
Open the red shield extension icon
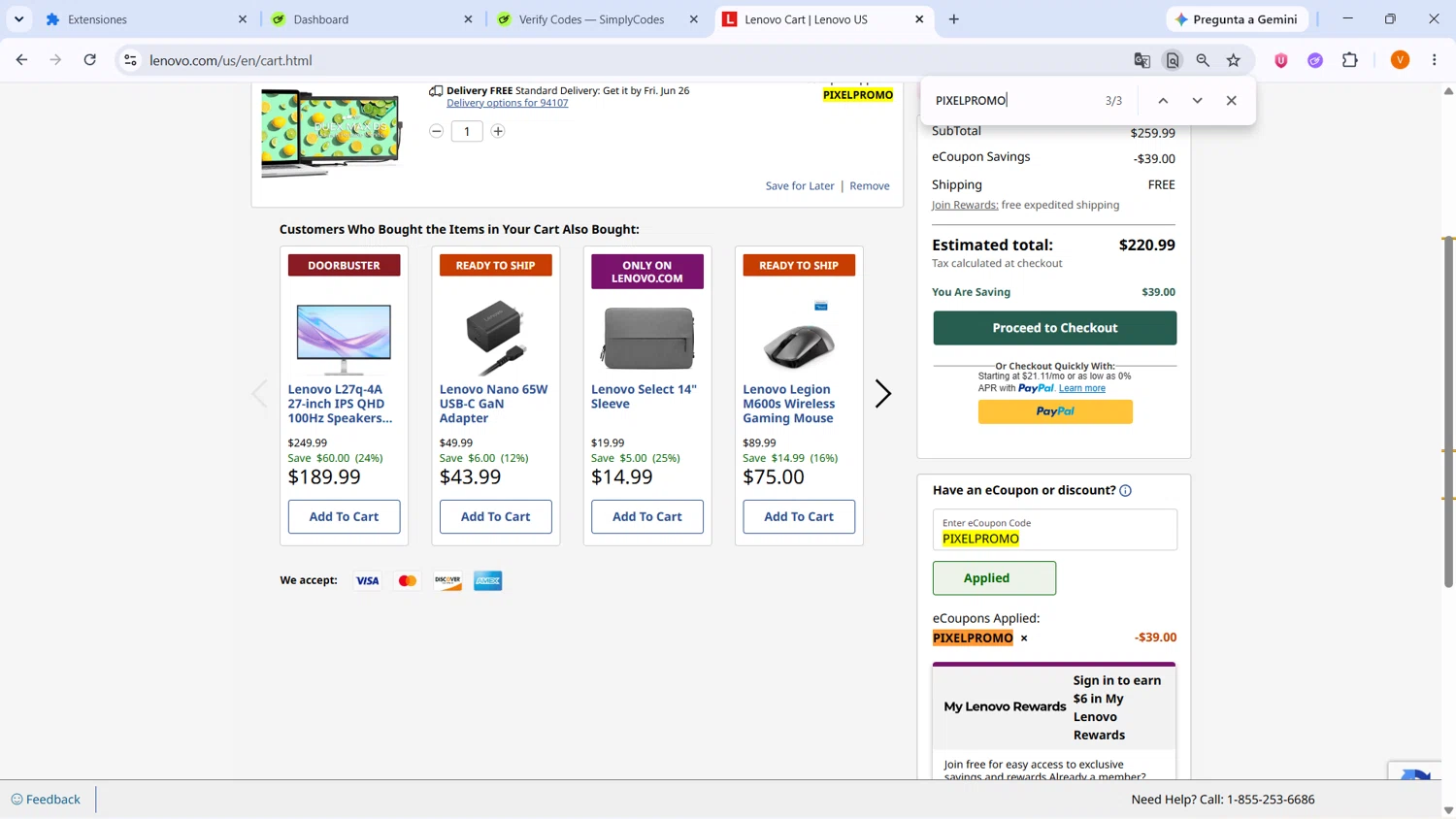(x=1281, y=60)
